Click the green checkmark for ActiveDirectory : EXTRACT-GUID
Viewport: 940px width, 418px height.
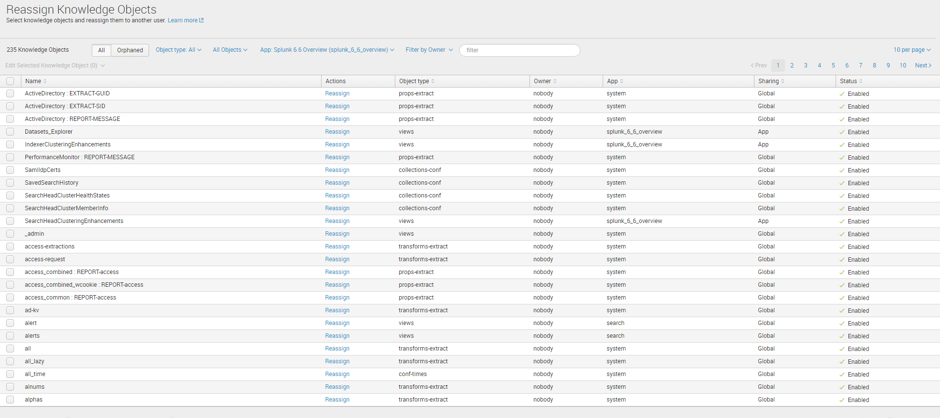tap(842, 94)
